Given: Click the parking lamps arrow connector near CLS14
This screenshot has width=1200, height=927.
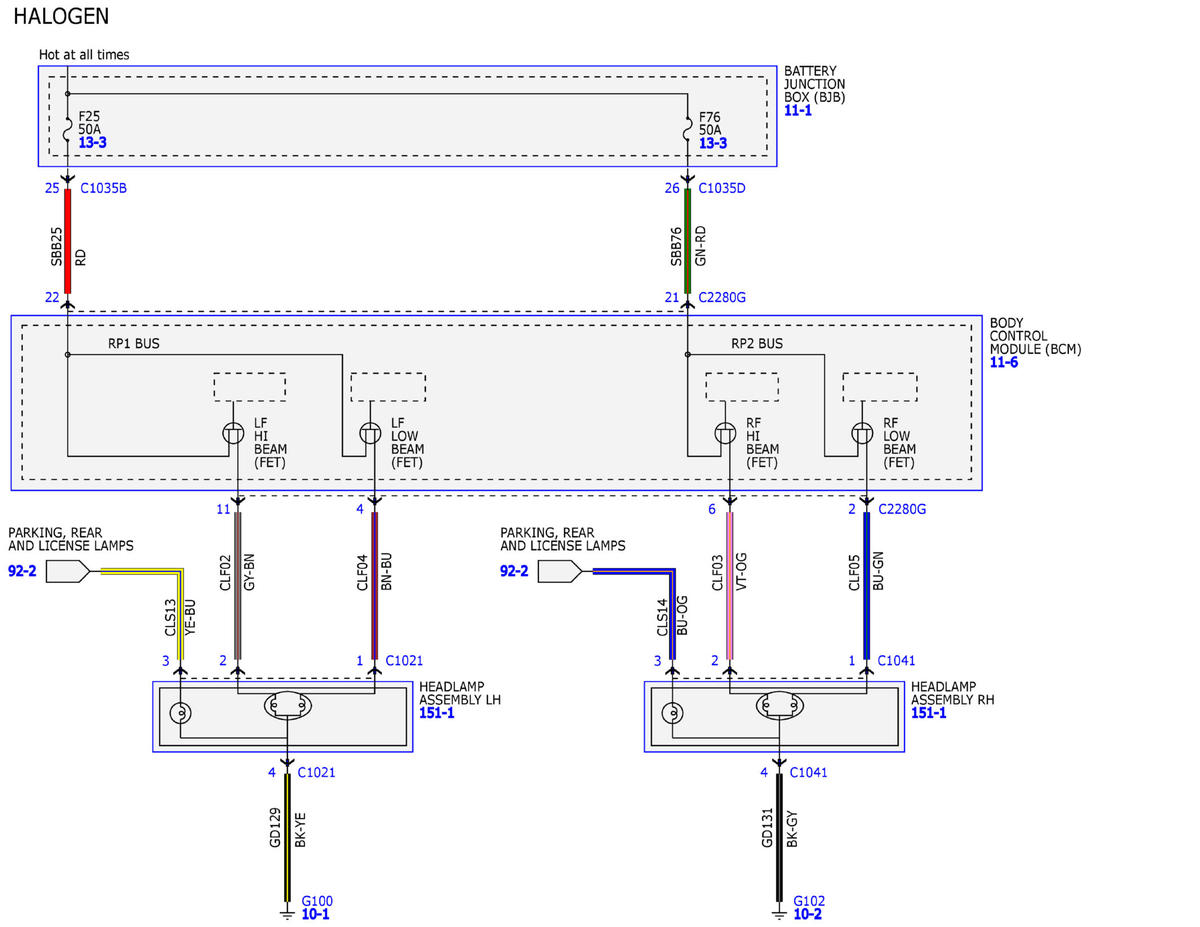Looking at the screenshot, I should 560,571.
